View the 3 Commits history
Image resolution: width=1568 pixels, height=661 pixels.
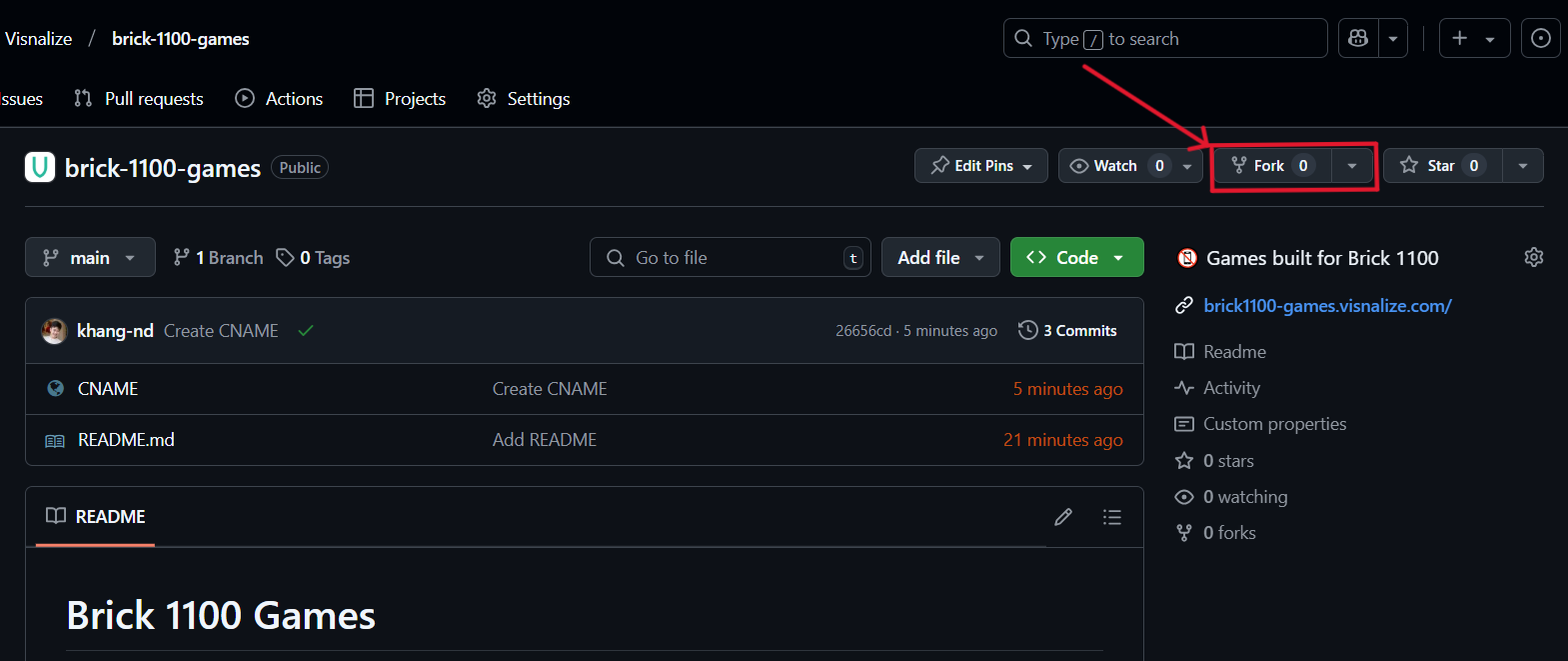(x=1067, y=330)
